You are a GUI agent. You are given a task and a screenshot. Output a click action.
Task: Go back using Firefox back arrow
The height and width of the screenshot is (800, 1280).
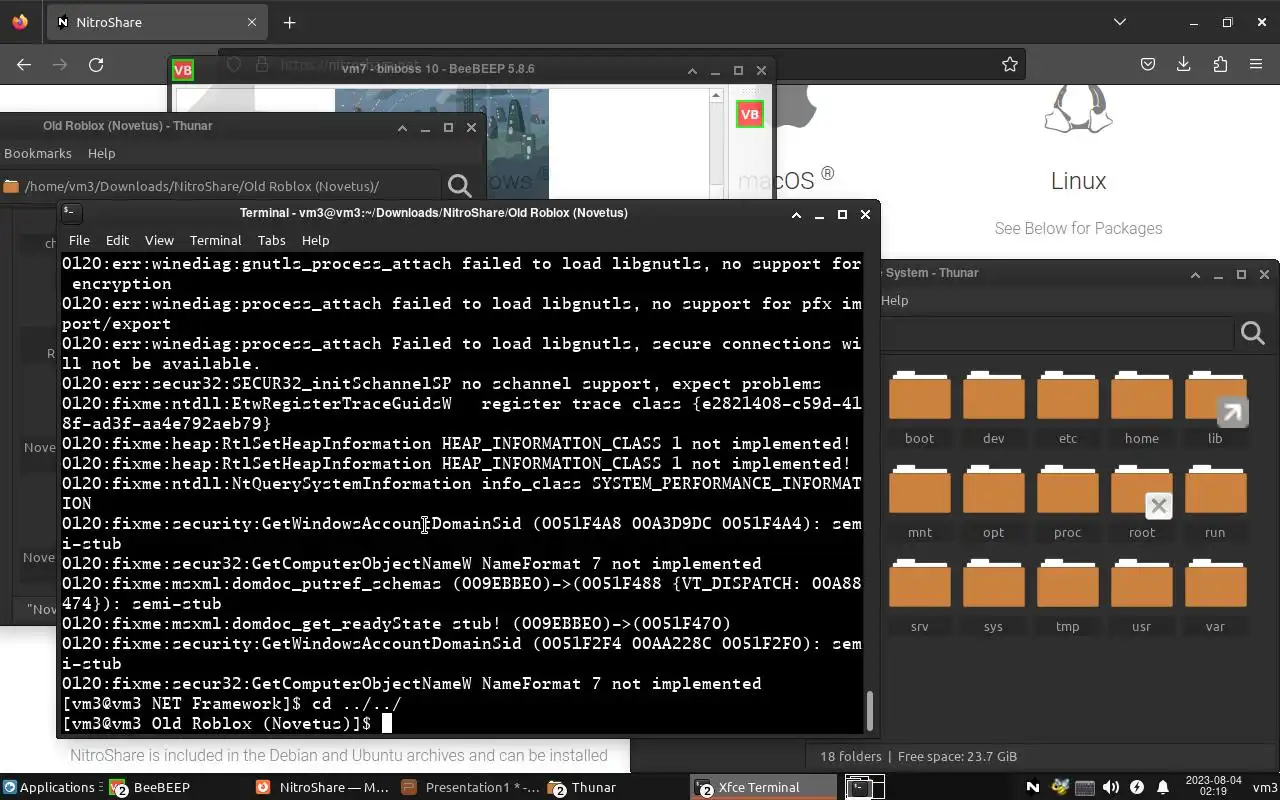(x=24, y=64)
